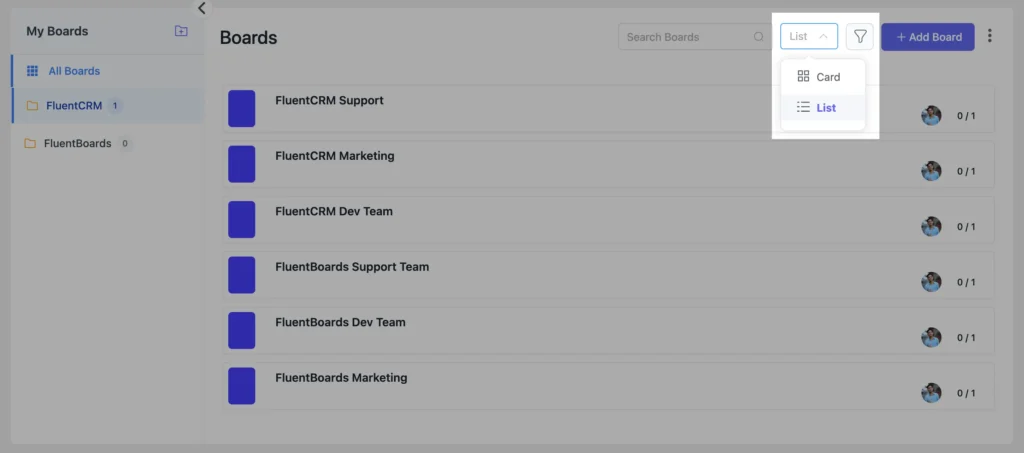Click the All Boards grid icon

[32, 71]
